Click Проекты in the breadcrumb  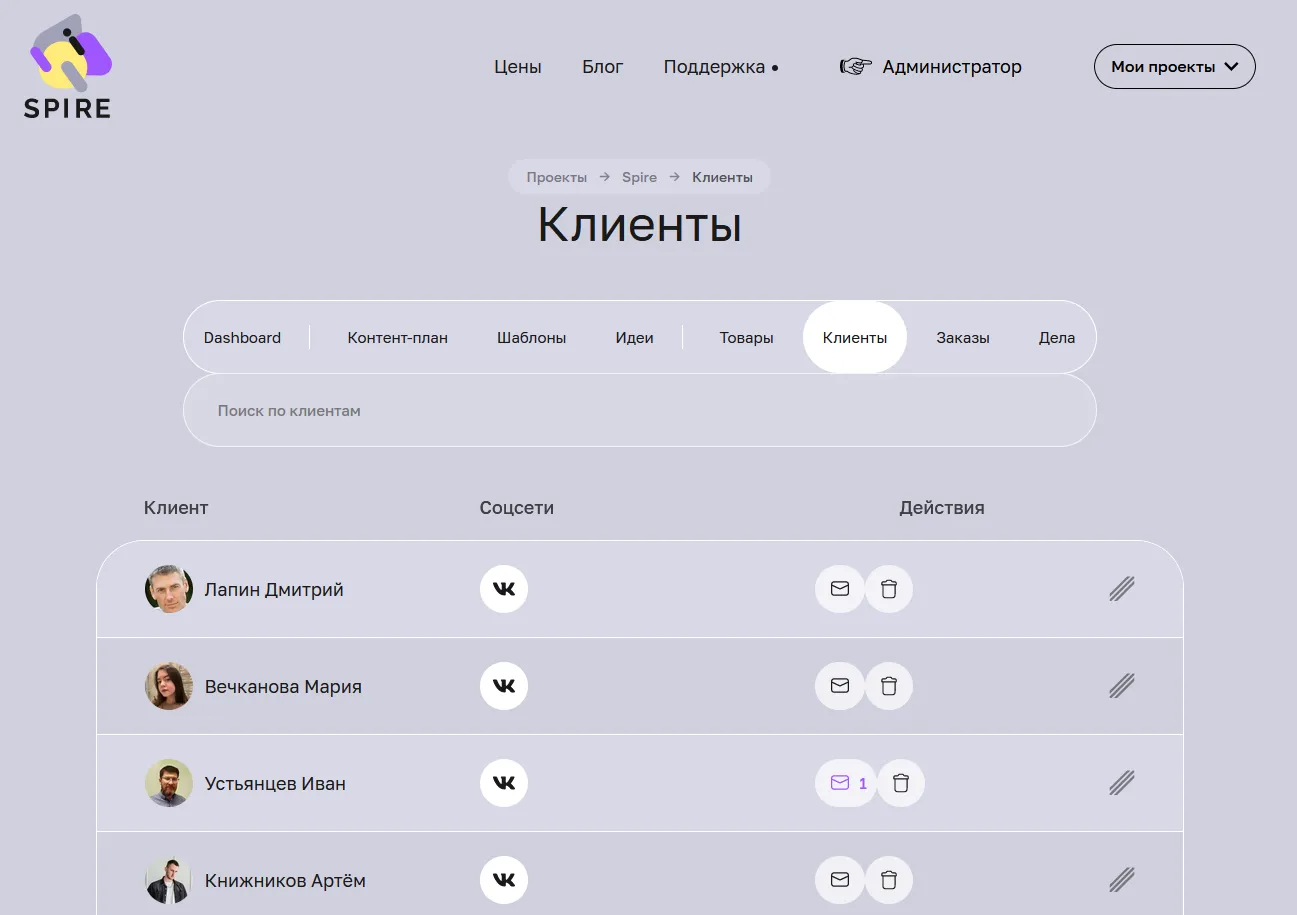click(x=556, y=176)
